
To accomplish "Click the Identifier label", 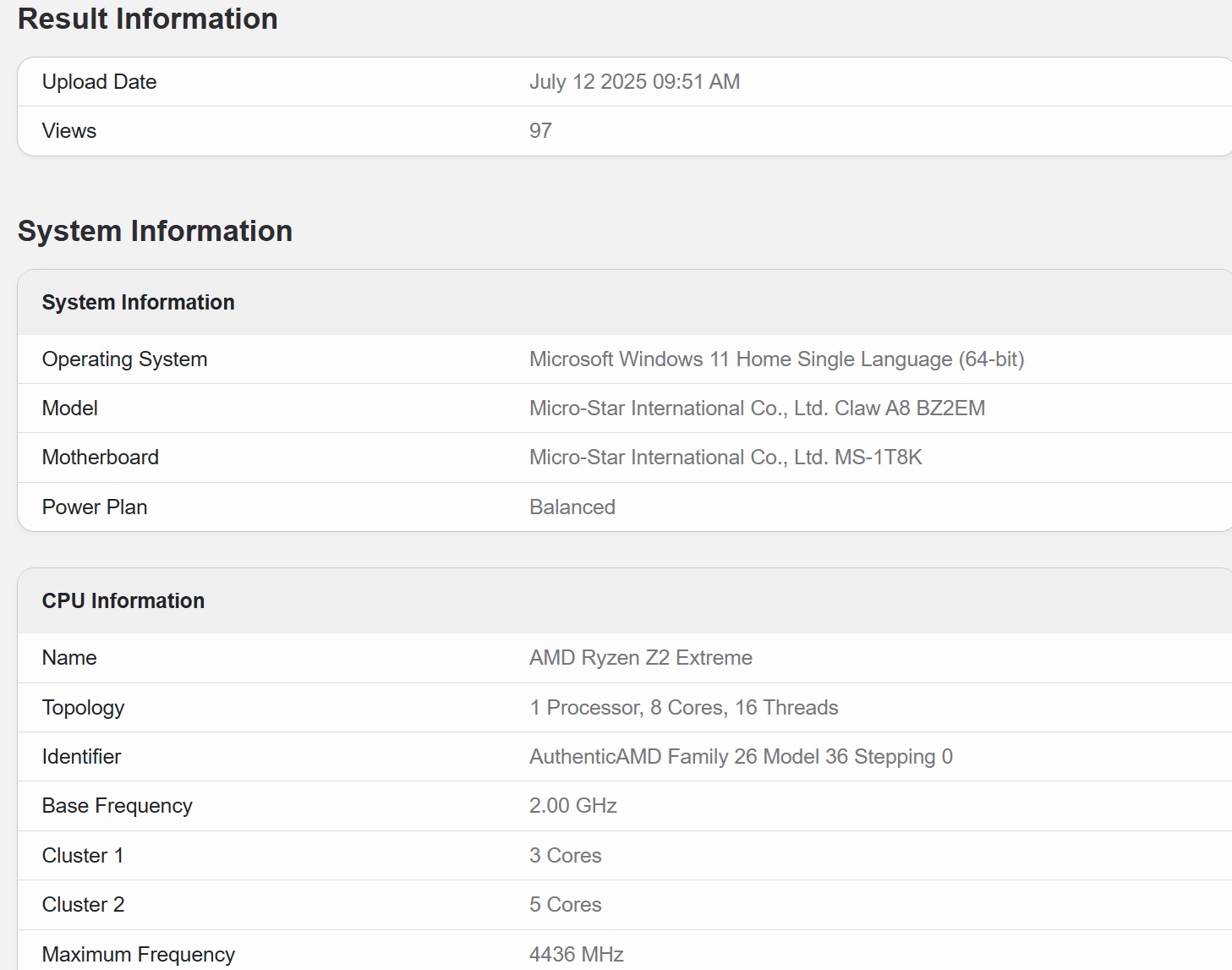I will point(81,757).
